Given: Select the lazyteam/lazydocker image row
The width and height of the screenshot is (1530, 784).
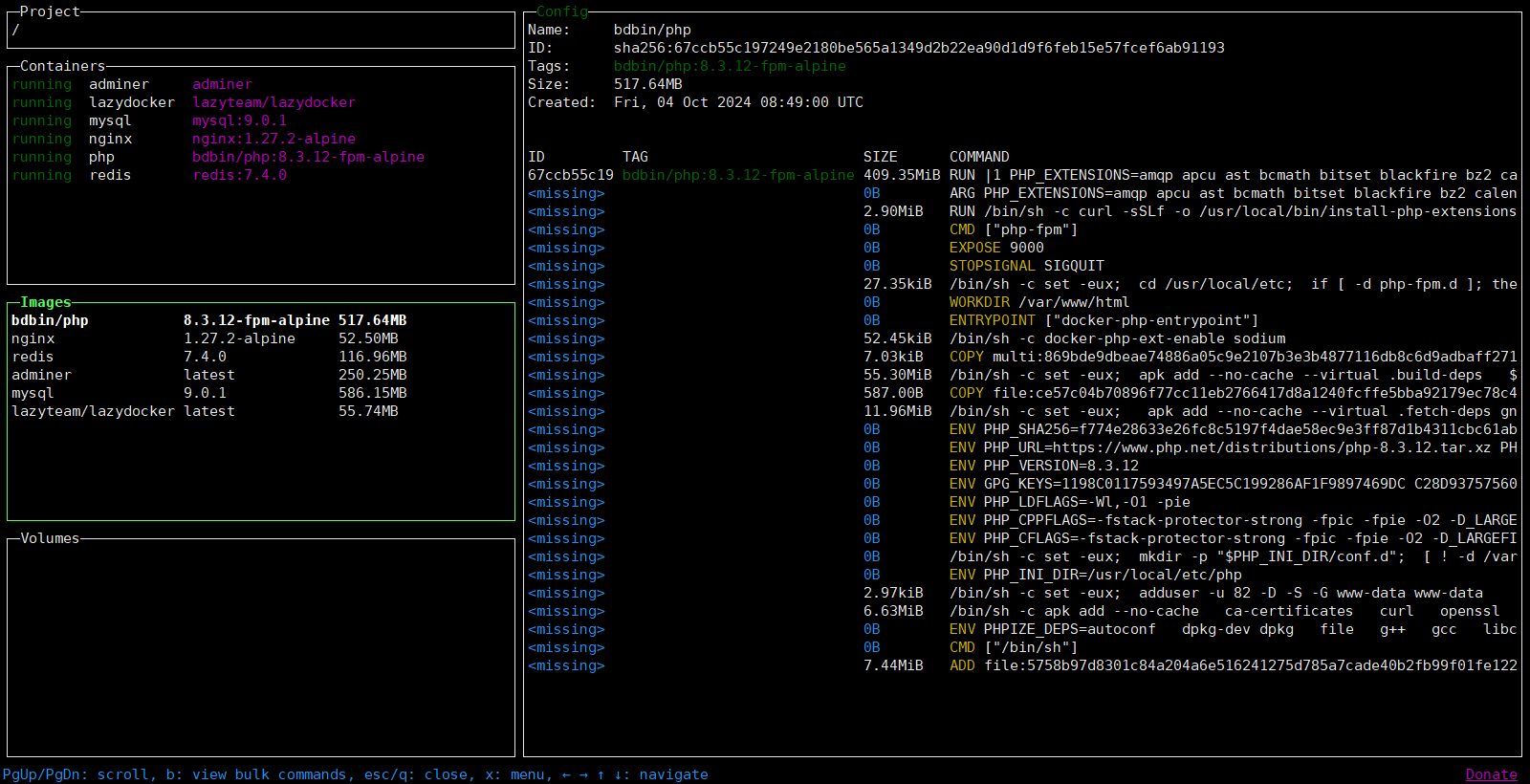Looking at the screenshot, I should pos(261,411).
